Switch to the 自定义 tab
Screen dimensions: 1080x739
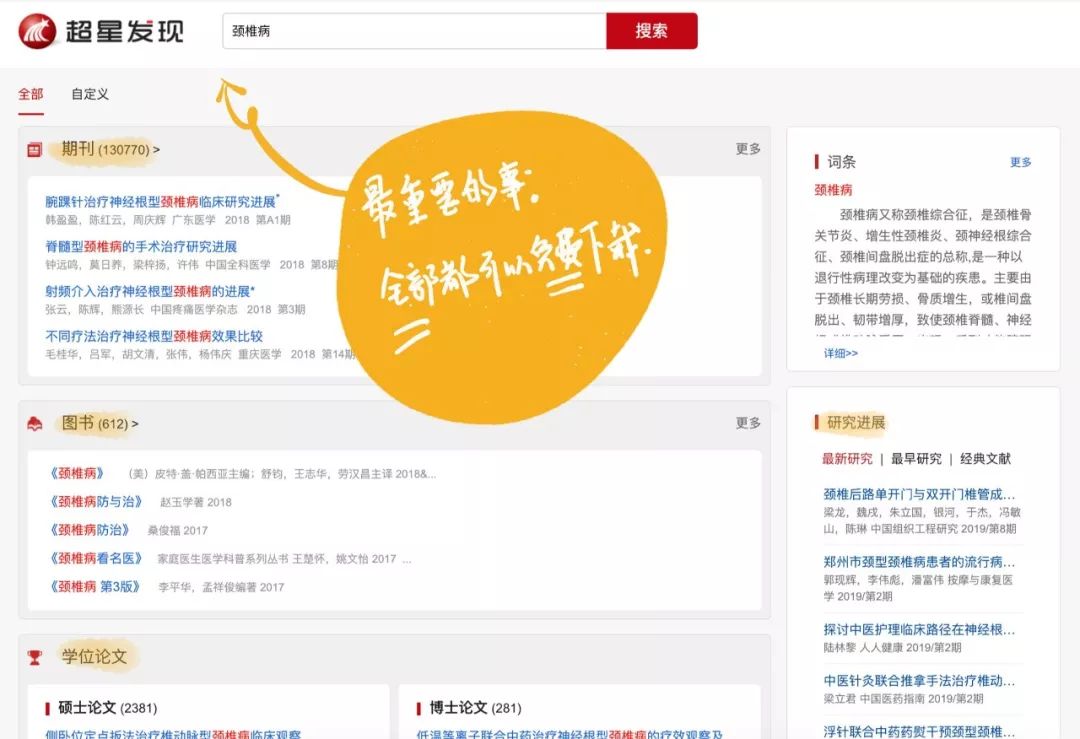pos(90,94)
